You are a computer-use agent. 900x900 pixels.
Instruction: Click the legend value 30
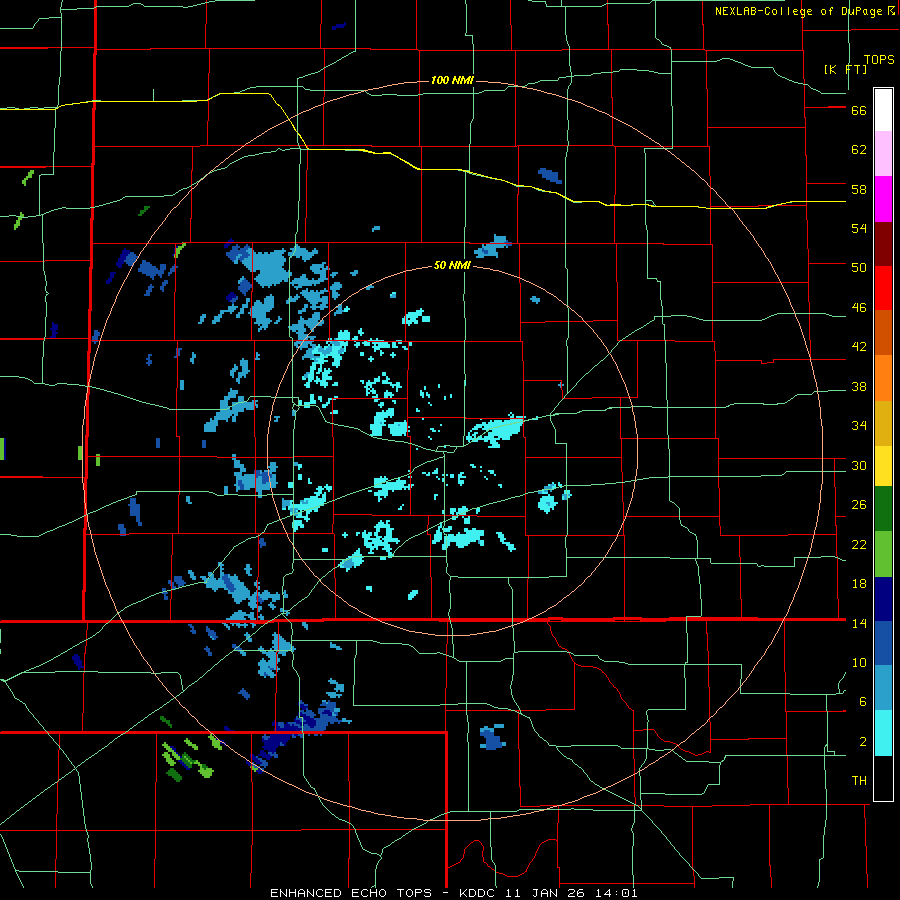coord(859,465)
